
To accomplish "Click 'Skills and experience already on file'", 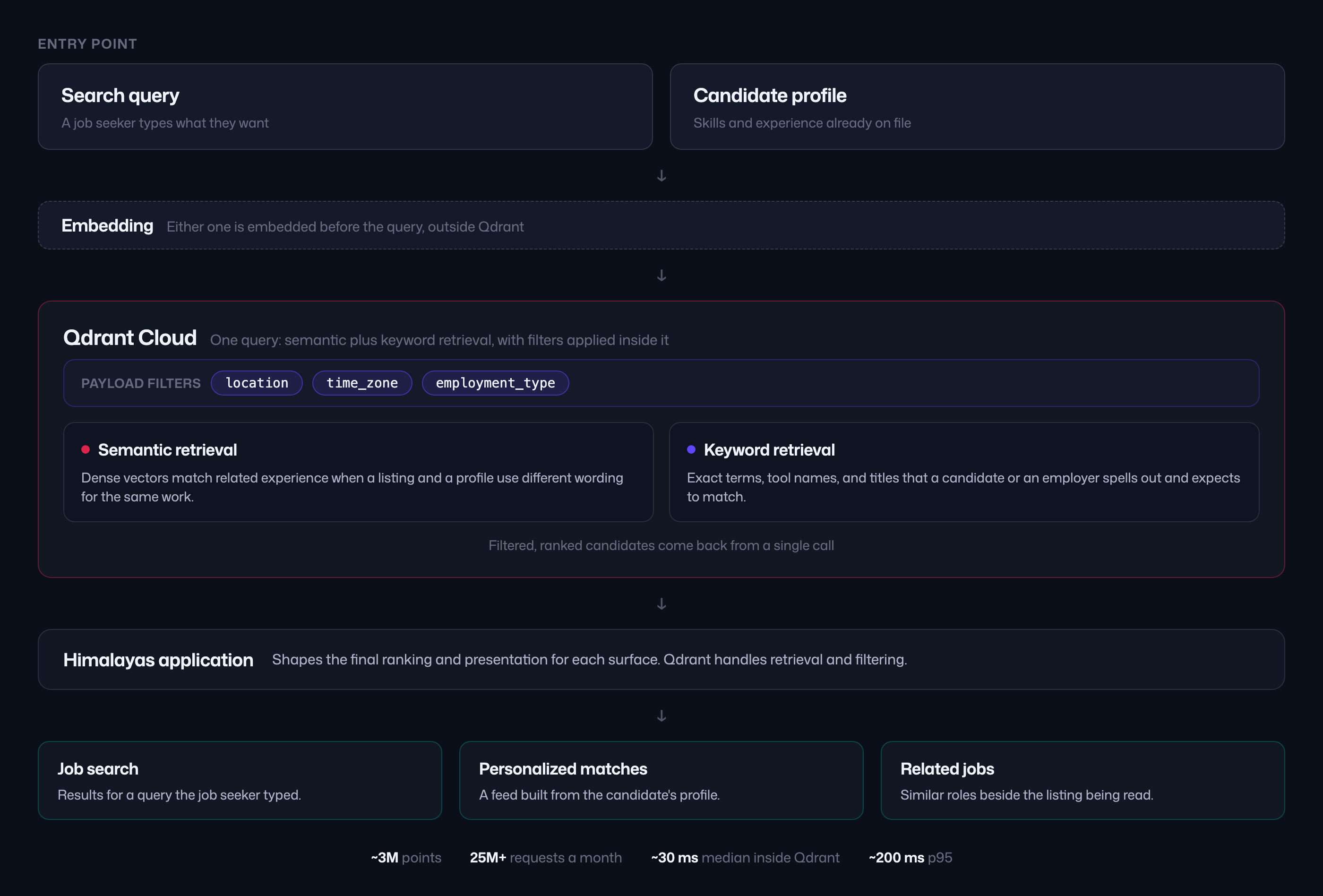I will (802, 123).
